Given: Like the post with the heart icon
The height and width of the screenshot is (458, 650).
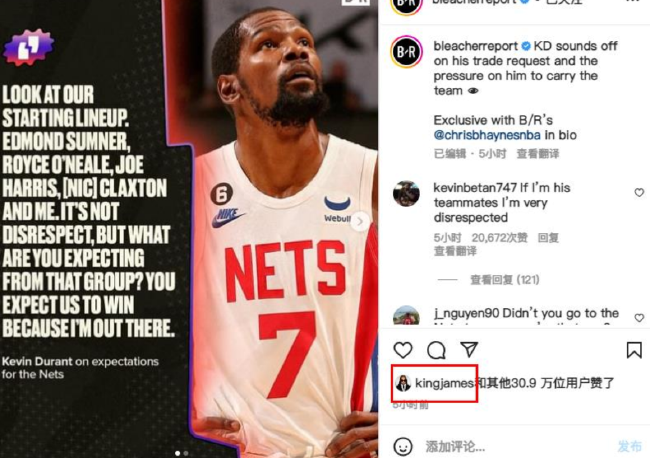Looking at the screenshot, I should (x=403, y=350).
